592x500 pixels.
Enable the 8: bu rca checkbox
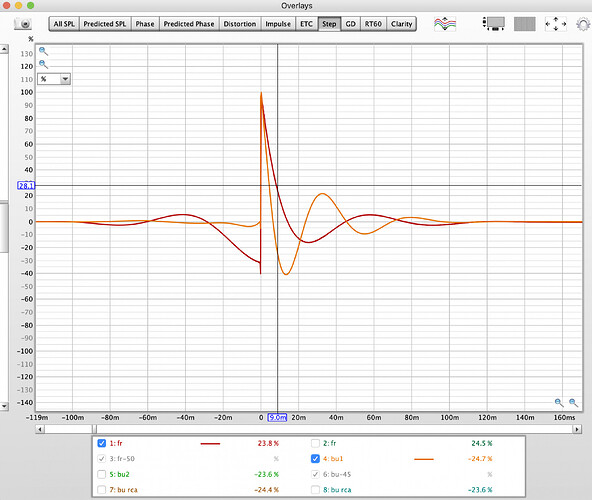click(315, 489)
